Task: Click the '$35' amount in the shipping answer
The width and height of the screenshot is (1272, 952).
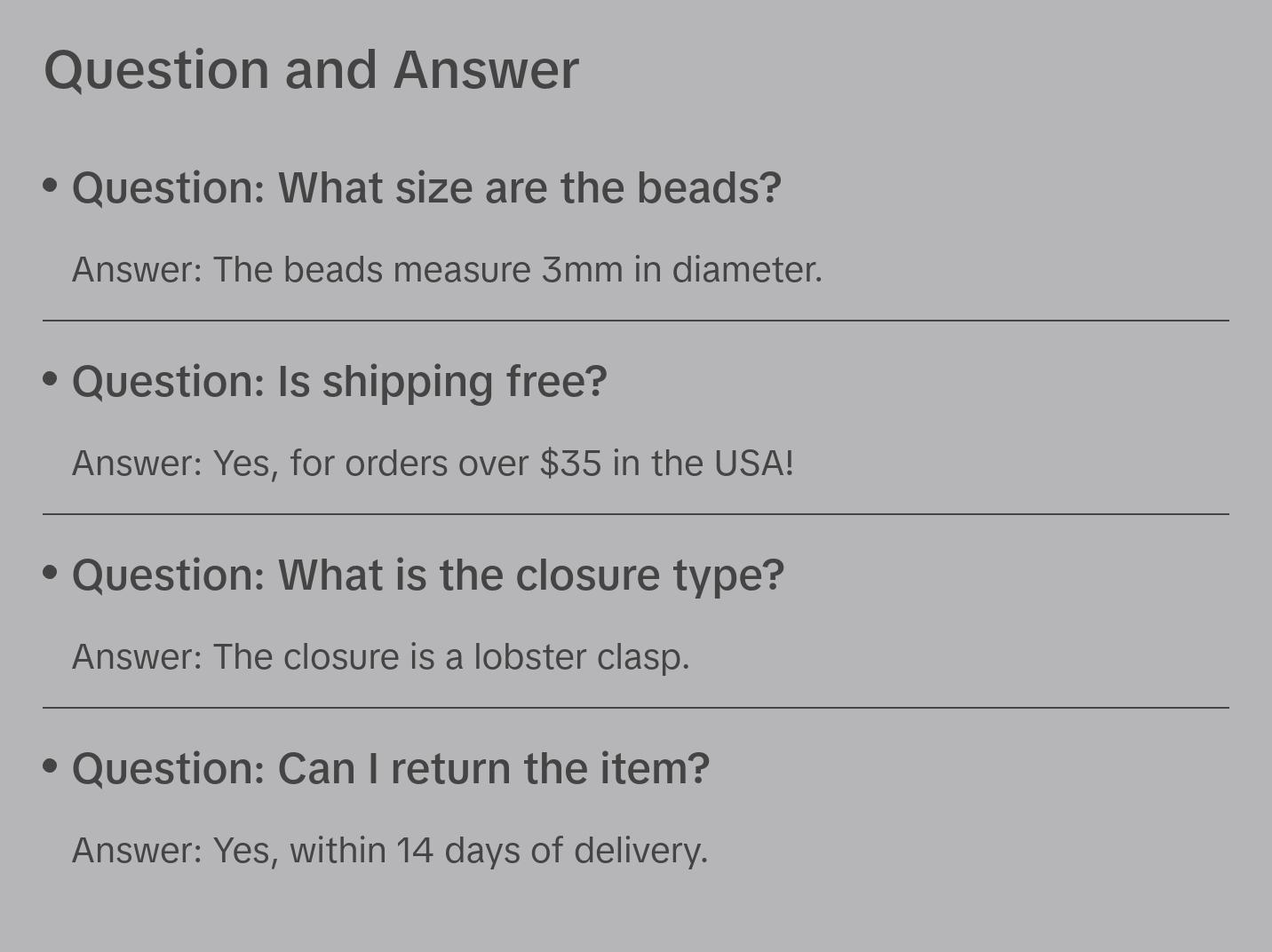Action: (x=570, y=464)
